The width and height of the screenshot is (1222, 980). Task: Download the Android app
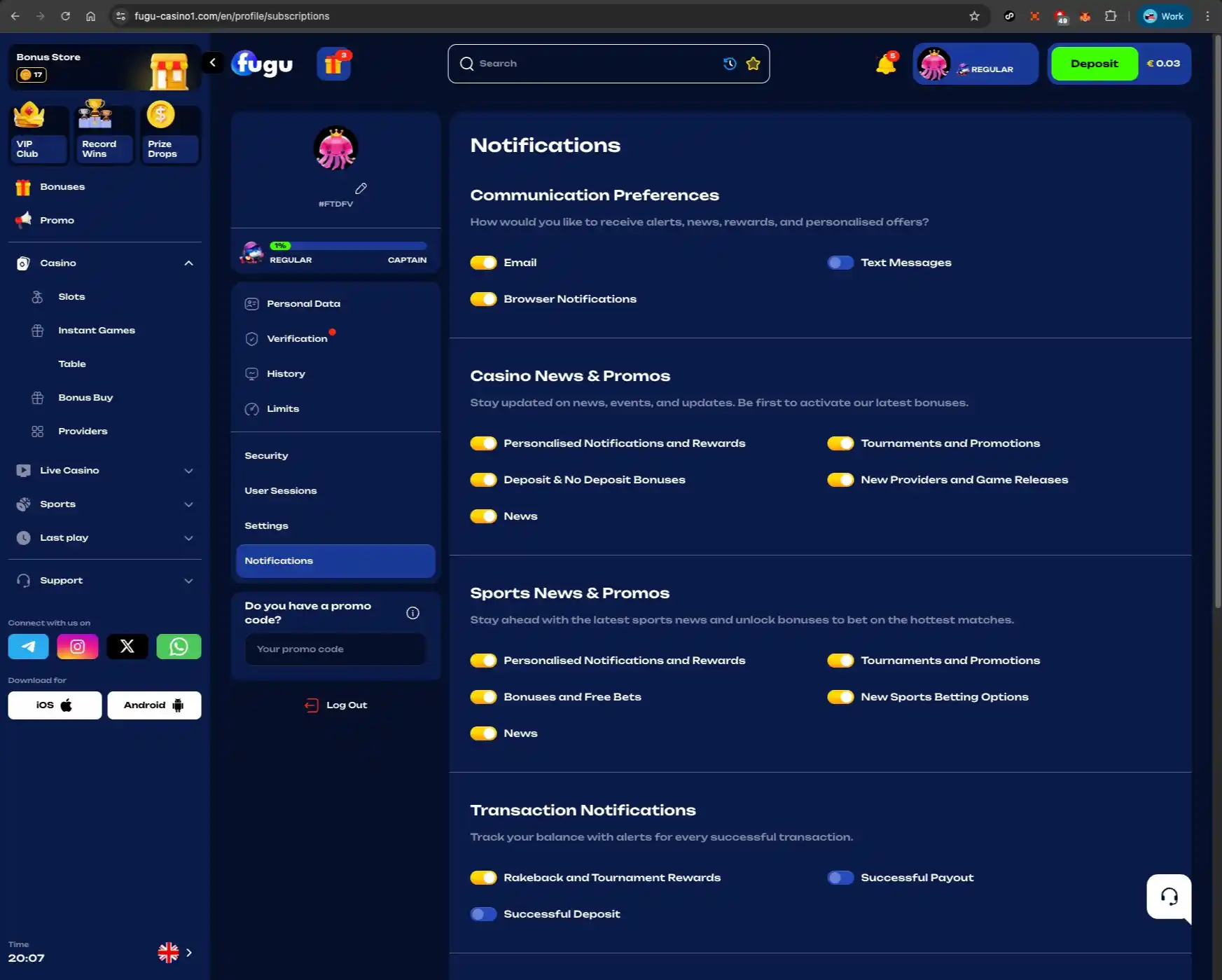(154, 705)
